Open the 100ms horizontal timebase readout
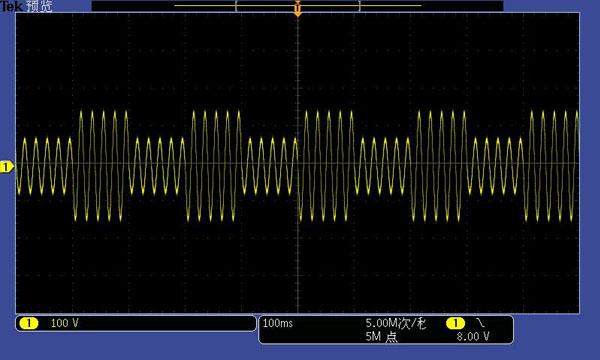Viewport: 600px width, 360px height. [x=278, y=323]
